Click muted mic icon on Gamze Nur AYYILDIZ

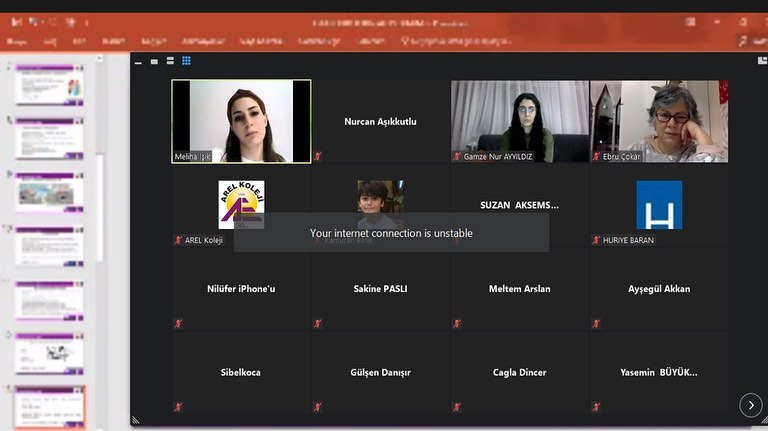point(457,157)
